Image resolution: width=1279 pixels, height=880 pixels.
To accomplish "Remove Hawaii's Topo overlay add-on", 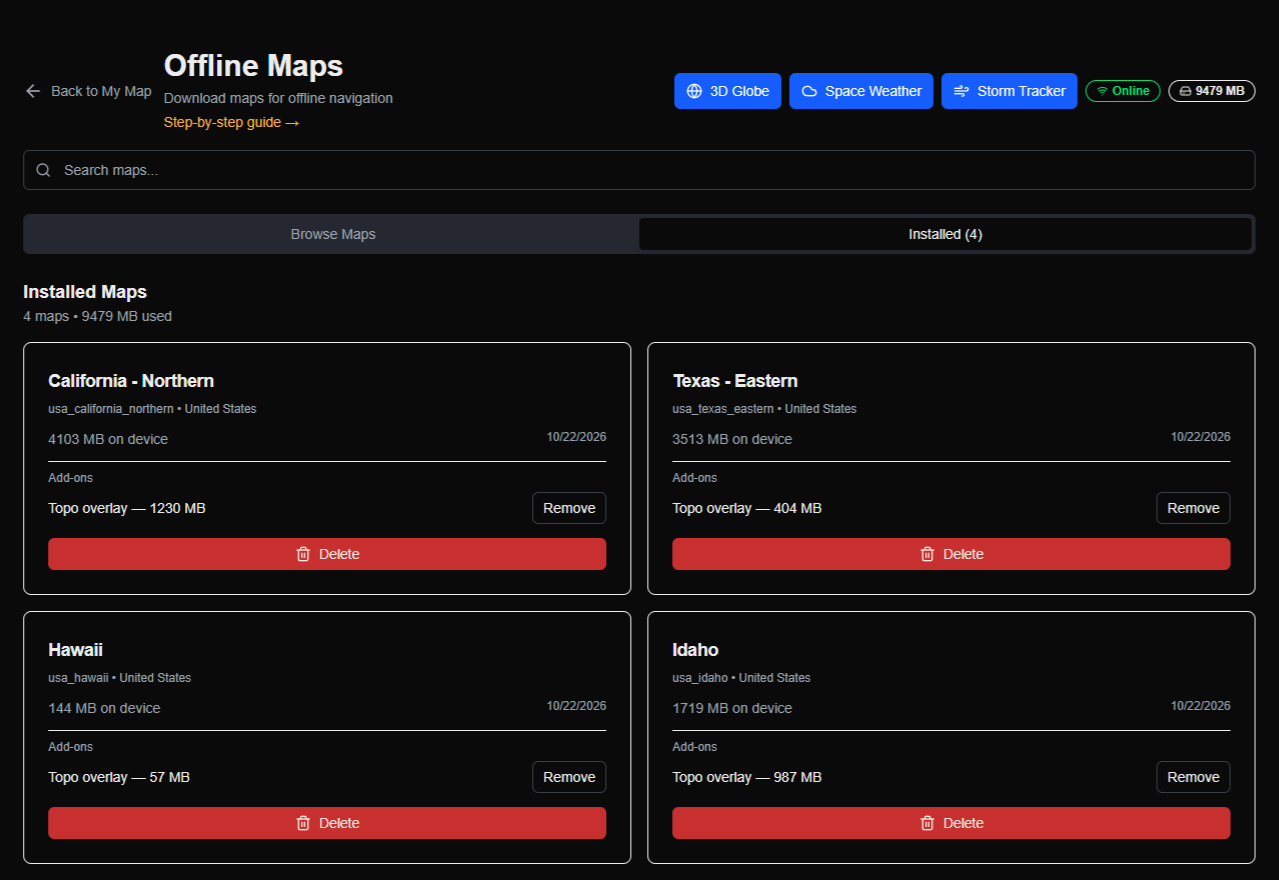I will coord(569,777).
